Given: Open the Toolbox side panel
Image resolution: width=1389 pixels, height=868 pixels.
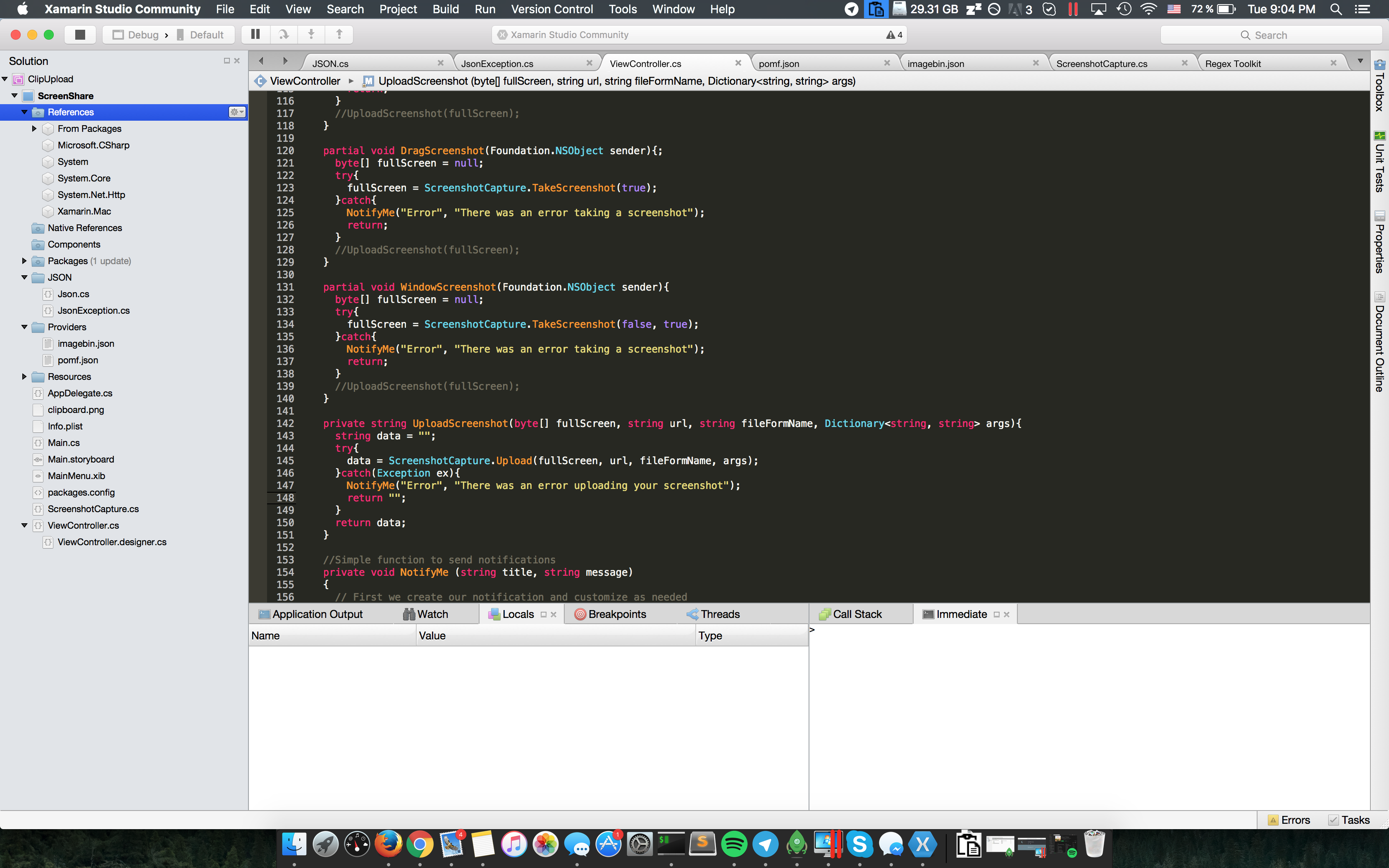Looking at the screenshot, I should coord(1379,86).
